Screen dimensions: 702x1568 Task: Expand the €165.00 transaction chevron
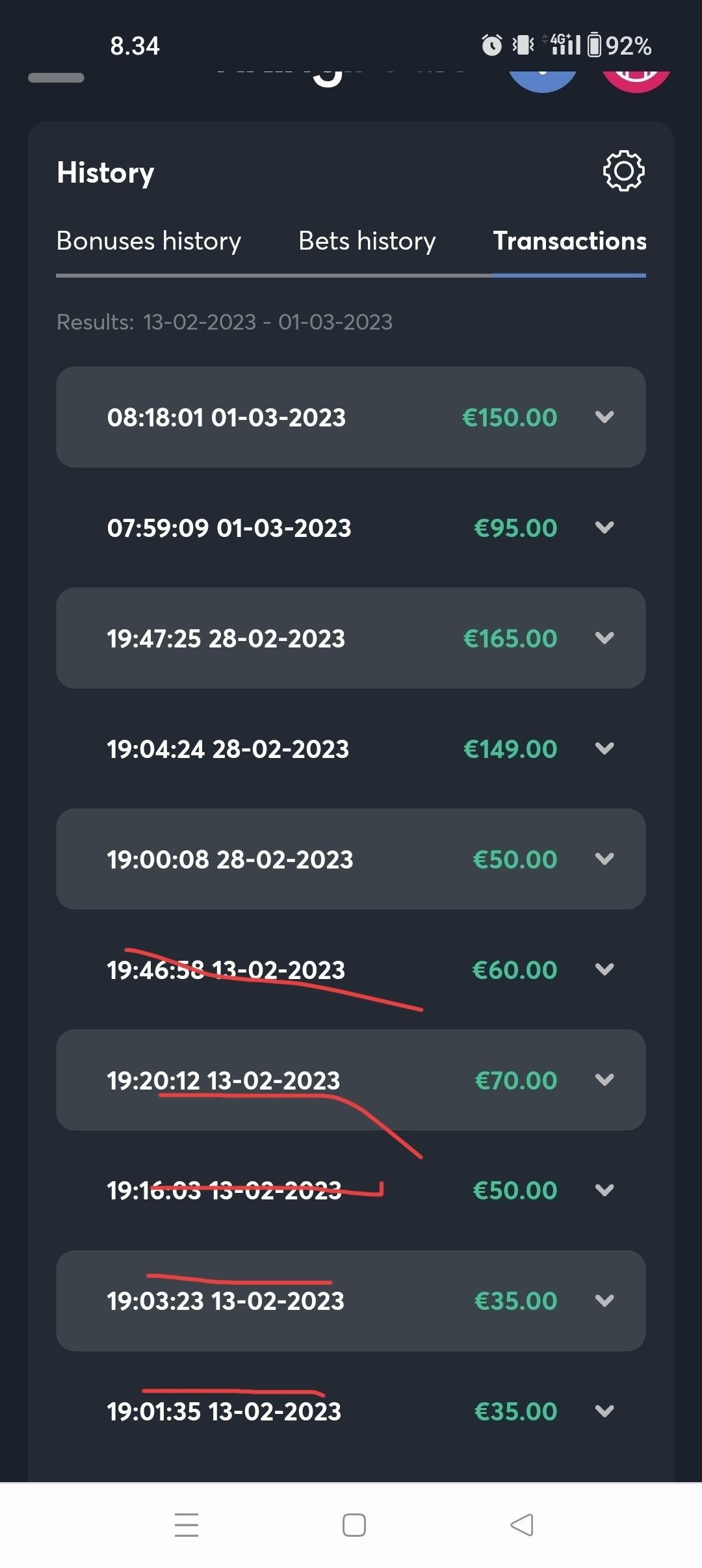pyautogui.click(x=604, y=638)
